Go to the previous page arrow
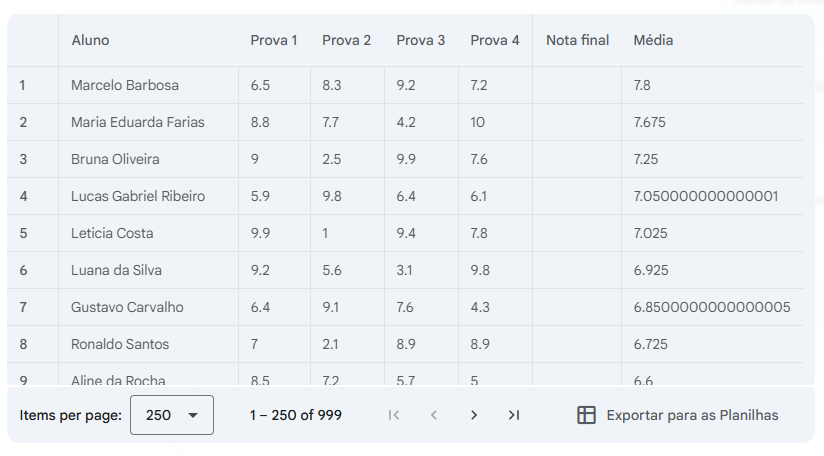The width and height of the screenshot is (824, 456). (434, 415)
